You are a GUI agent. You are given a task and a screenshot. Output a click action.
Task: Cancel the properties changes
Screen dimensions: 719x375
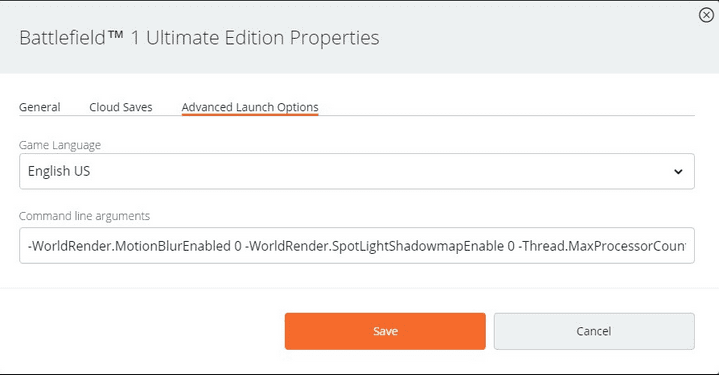point(594,331)
